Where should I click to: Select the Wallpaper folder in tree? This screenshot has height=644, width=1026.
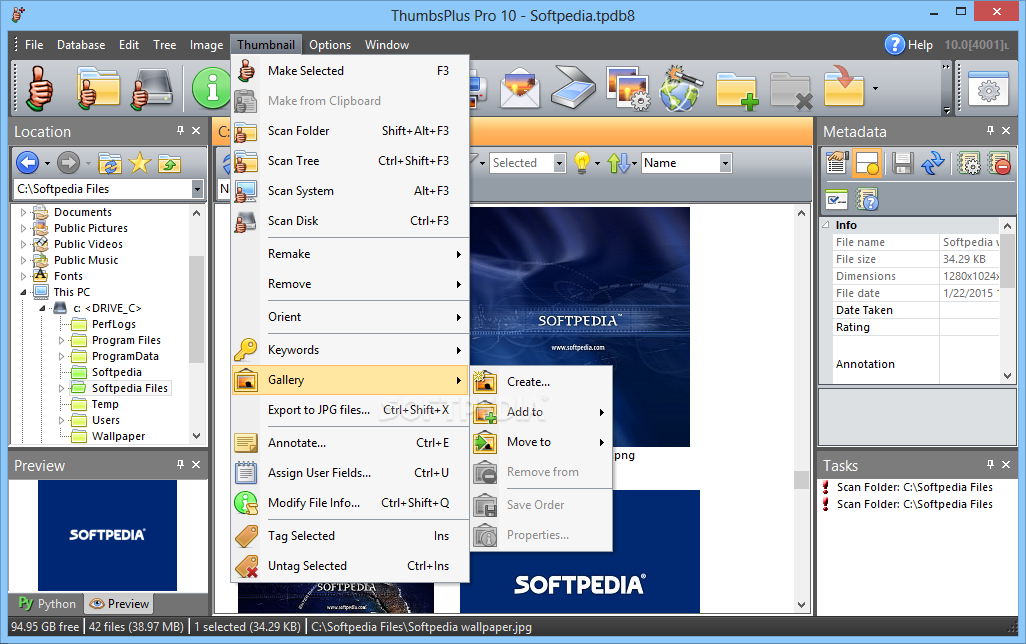(118, 437)
